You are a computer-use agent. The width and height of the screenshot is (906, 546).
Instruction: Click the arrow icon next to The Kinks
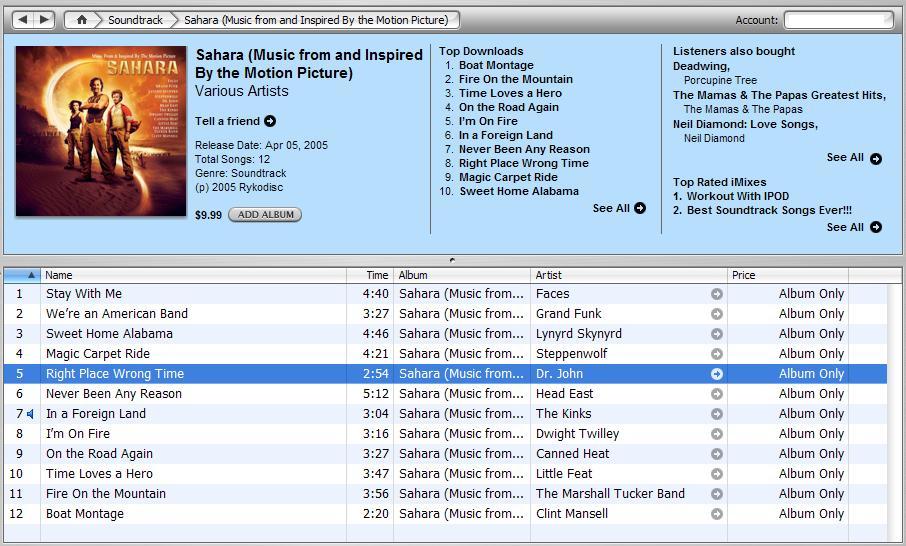(716, 414)
